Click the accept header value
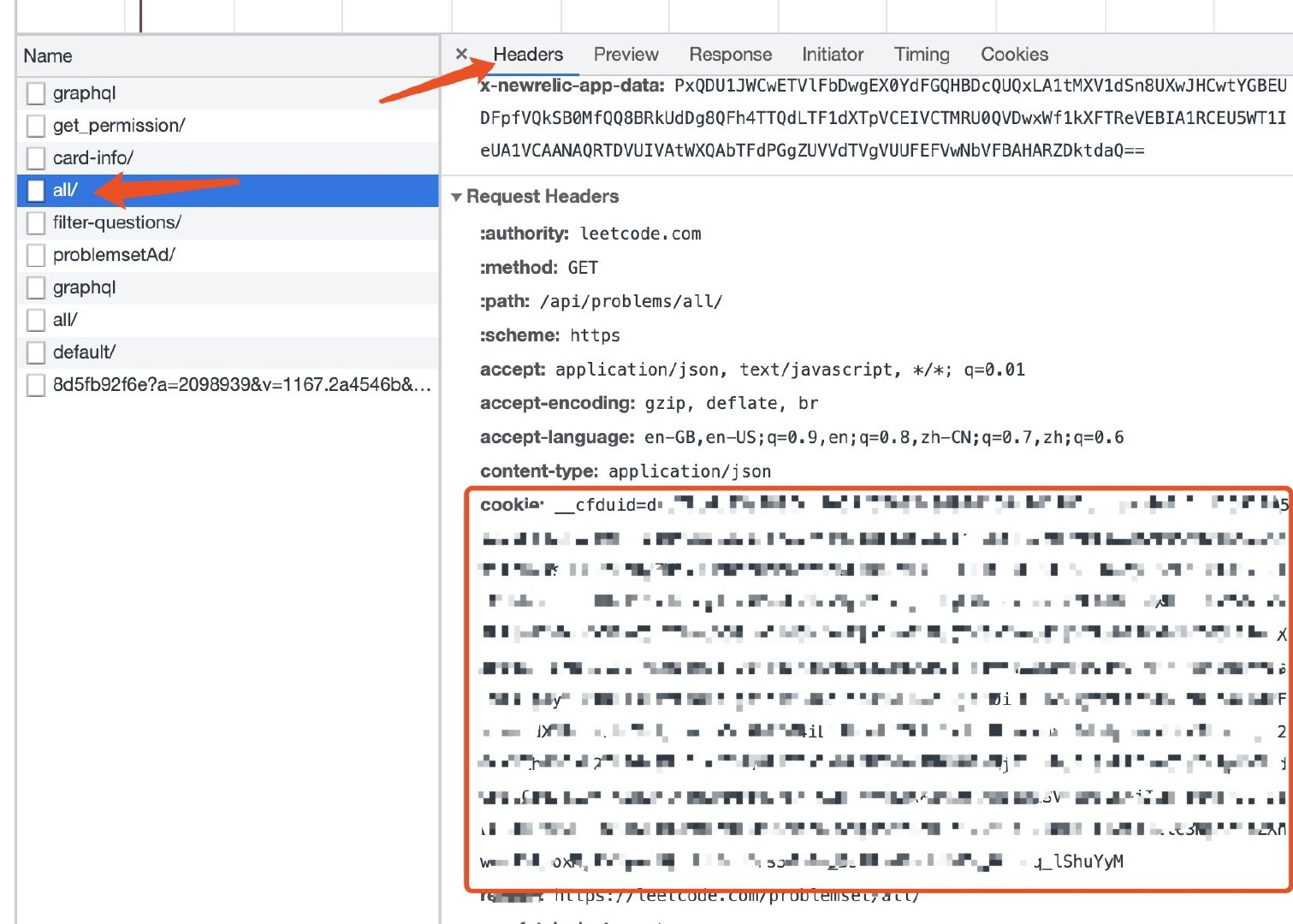This screenshot has width=1293, height=924. [x=790, y=370]
